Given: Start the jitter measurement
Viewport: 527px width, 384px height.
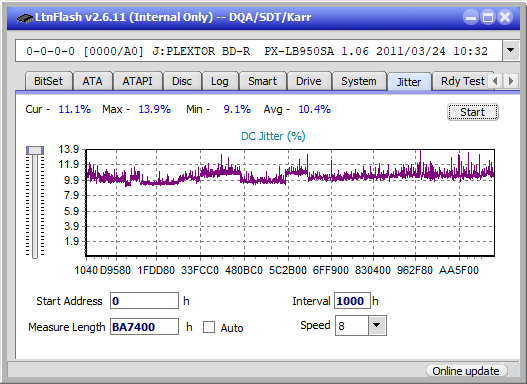Looking at the screenshot, I should pyautogui.click(x=473, y=112).
